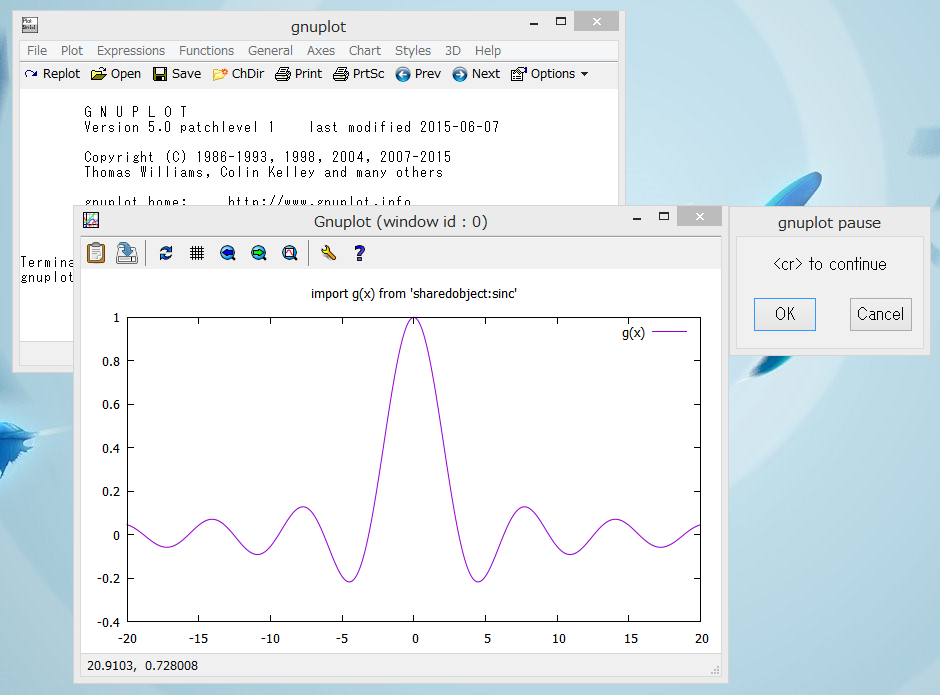Open the Axes menu
Viewport: 940px width, 695px height.
point(321,50)
